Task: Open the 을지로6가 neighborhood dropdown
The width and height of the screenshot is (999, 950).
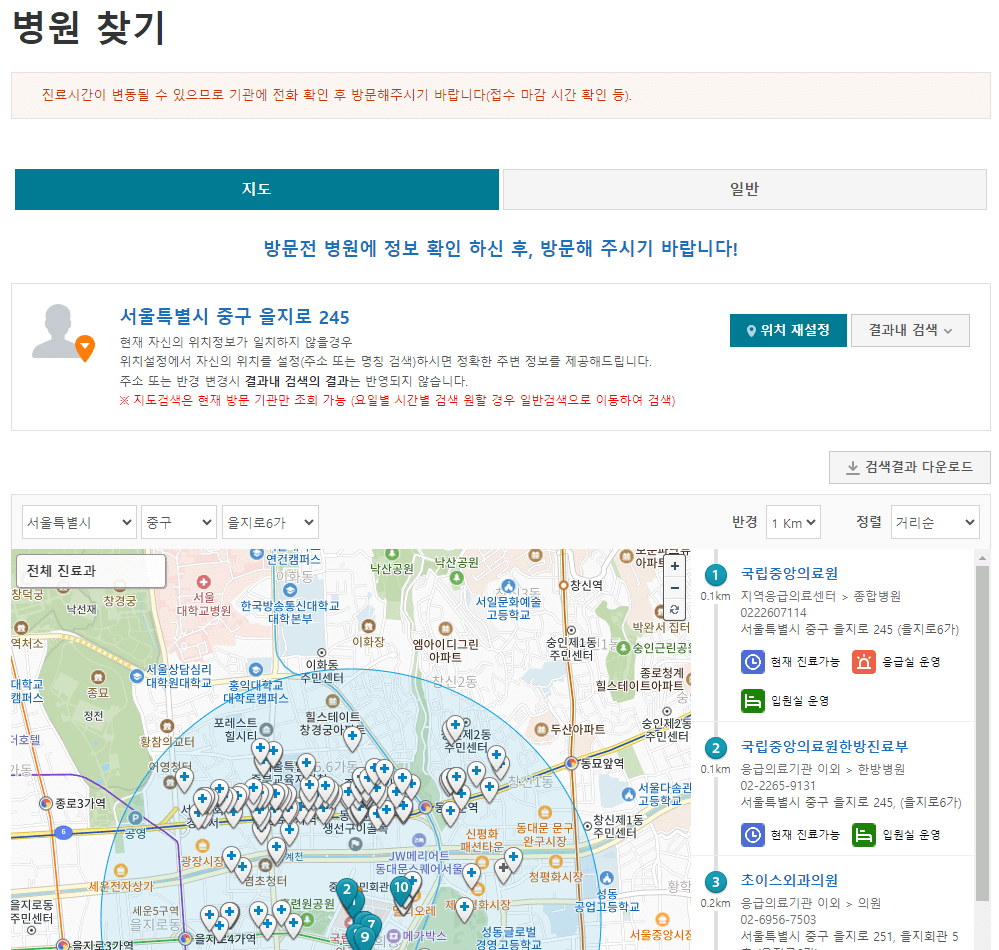Action: (x=270, y=522)
